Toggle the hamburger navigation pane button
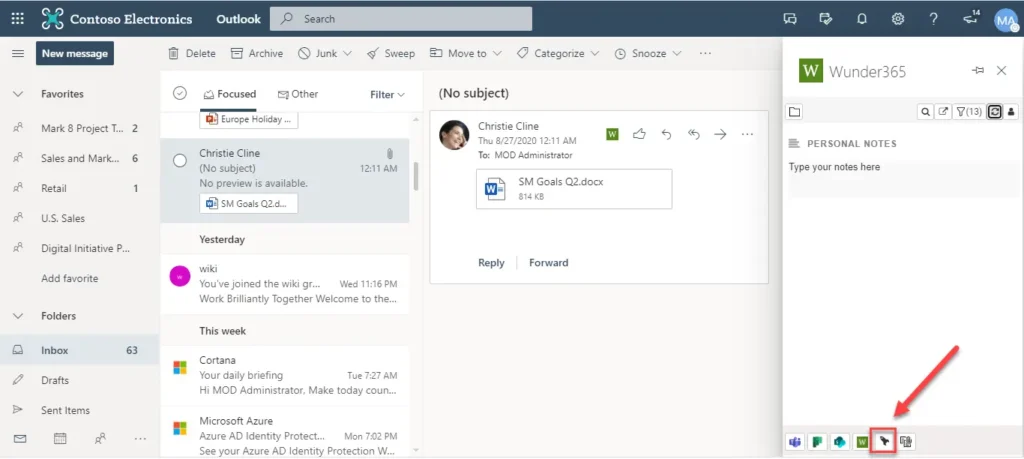This screenshot has width=1024, height=459. click(17, 53)
